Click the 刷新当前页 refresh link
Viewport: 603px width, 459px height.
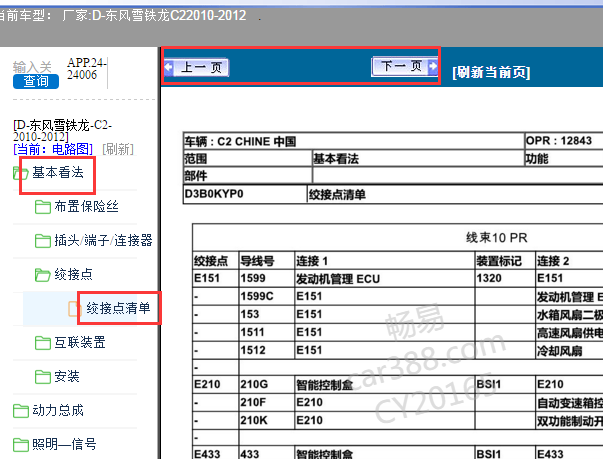[x=491, y=72]
